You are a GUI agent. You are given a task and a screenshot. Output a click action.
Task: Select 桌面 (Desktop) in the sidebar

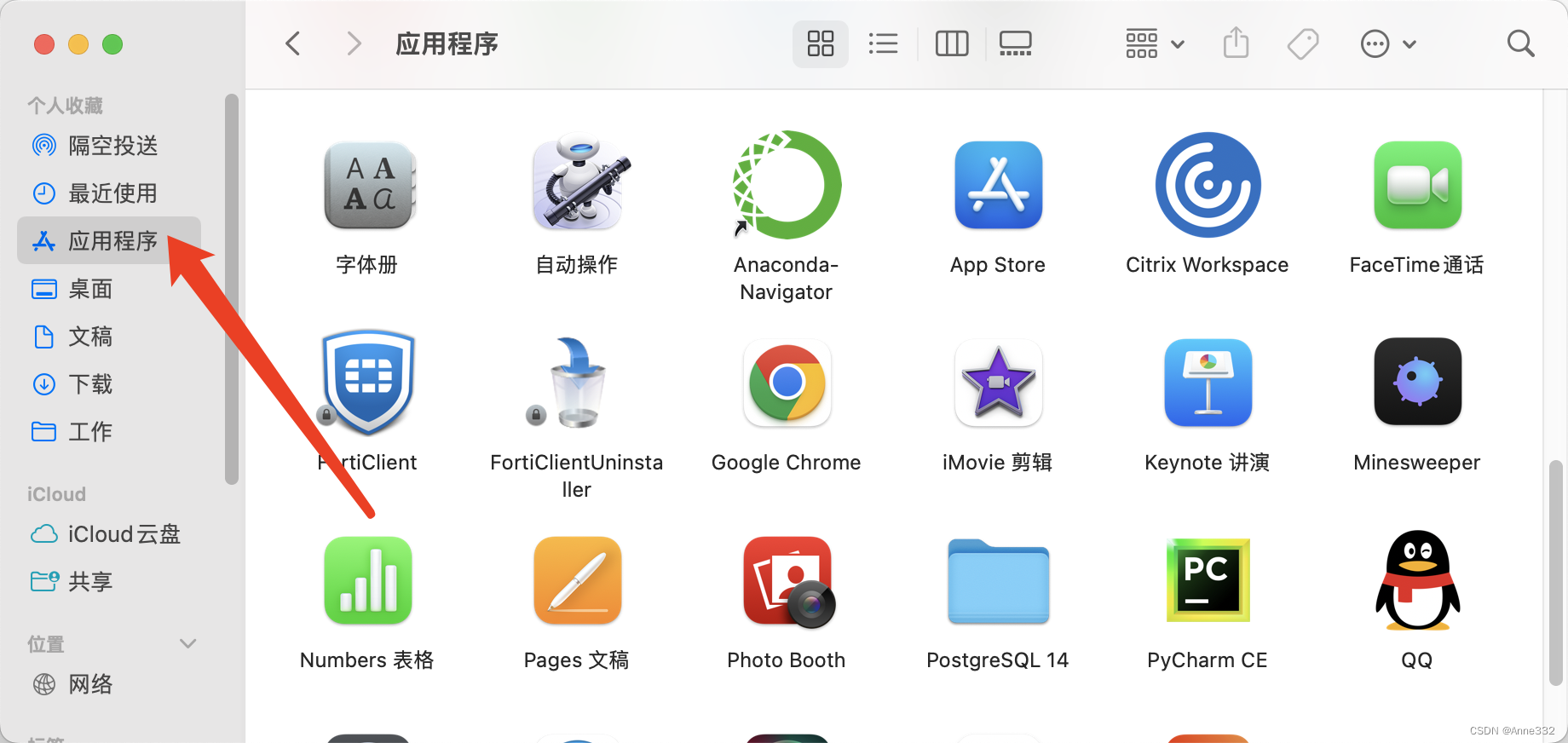[109, 289]
